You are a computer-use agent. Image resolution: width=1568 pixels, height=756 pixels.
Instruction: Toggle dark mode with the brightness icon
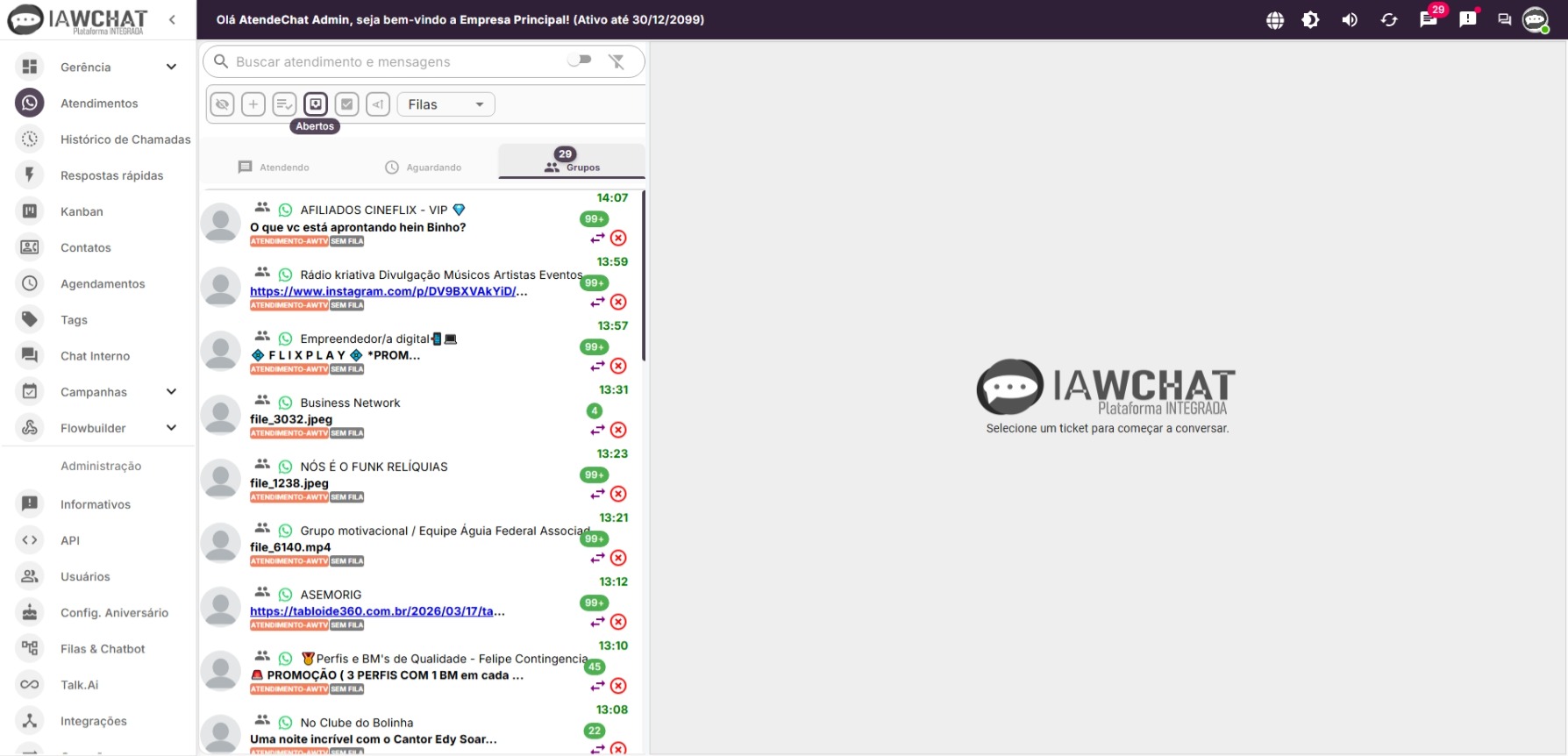pyautogui.click(x=1310, y=20)
